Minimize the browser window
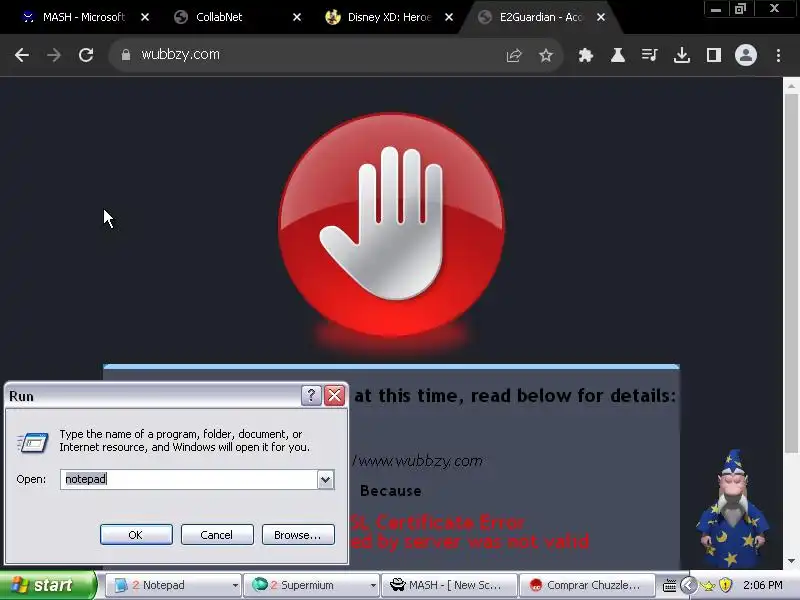 coord(716,9)
